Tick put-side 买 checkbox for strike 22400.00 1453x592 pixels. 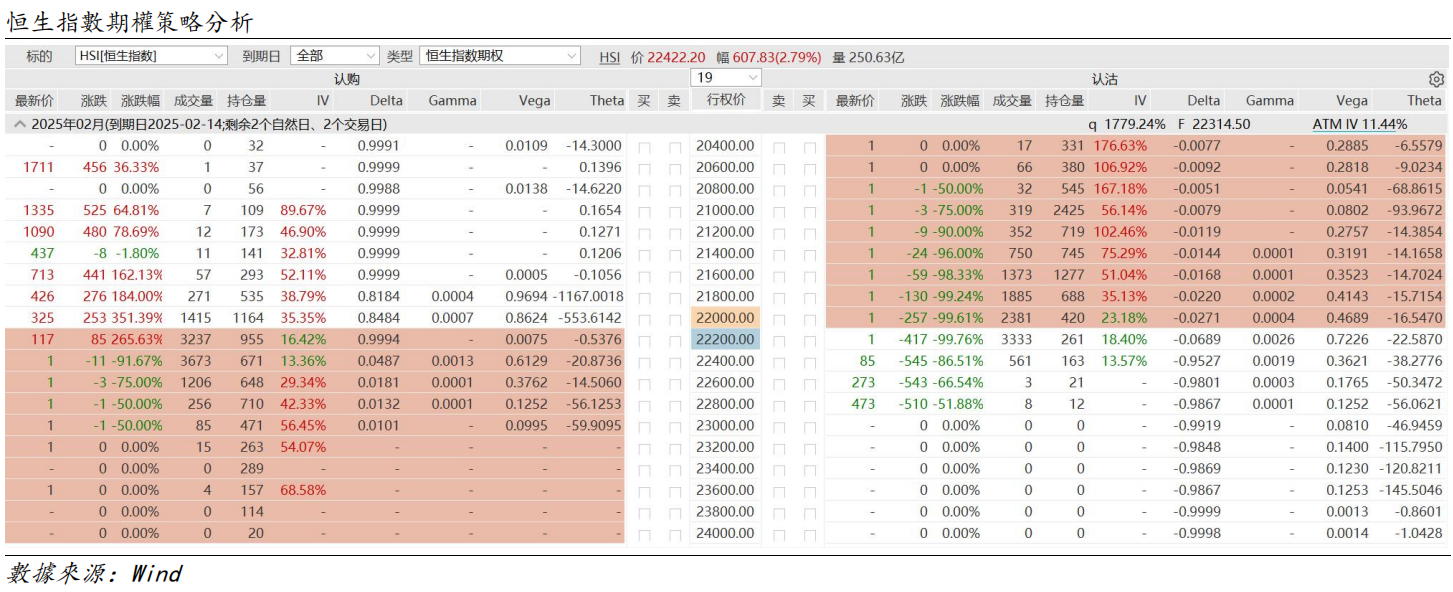809,362
